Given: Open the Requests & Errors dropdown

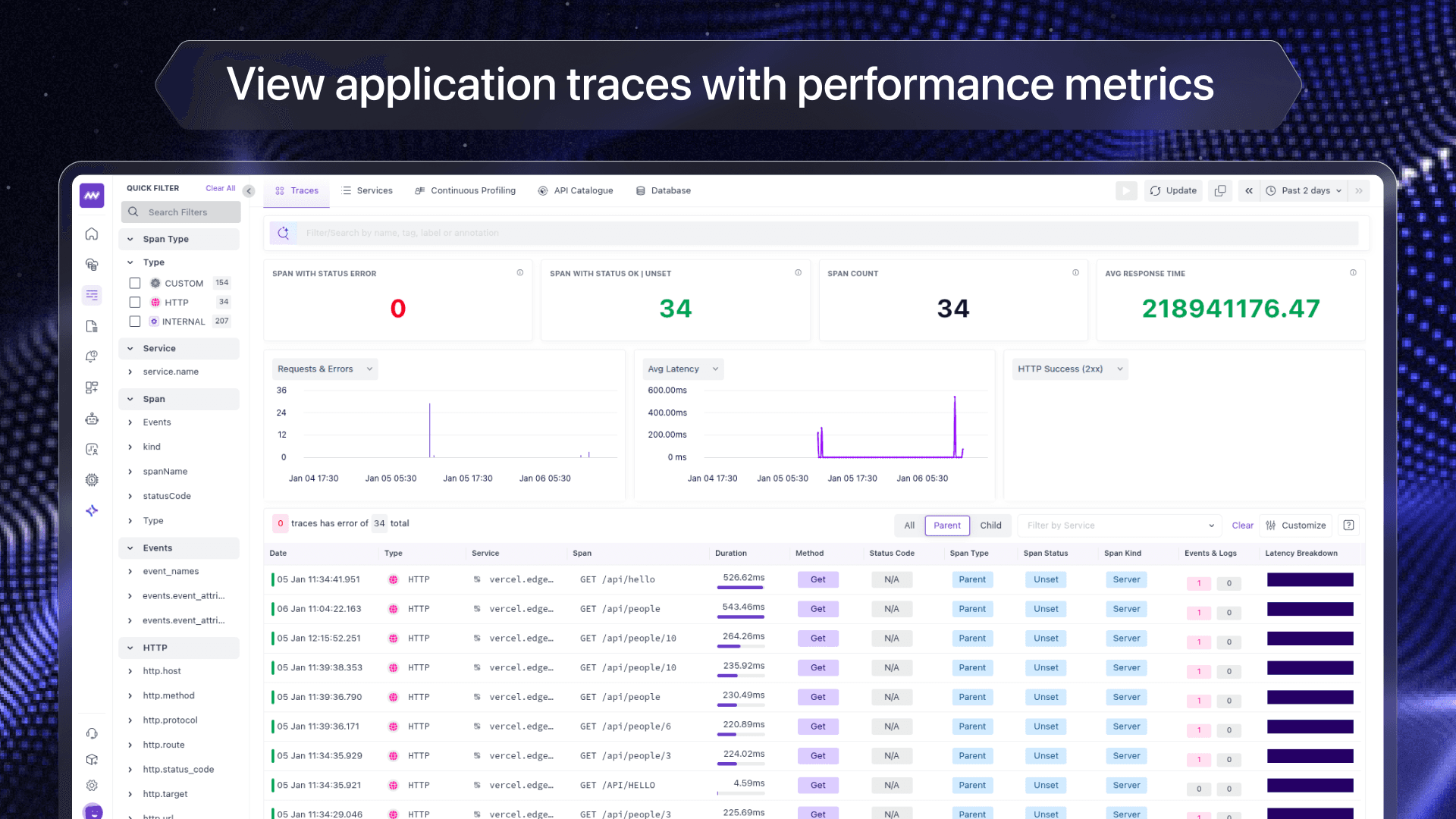Looking at the screenshot, I should click(x=325, y=369).
